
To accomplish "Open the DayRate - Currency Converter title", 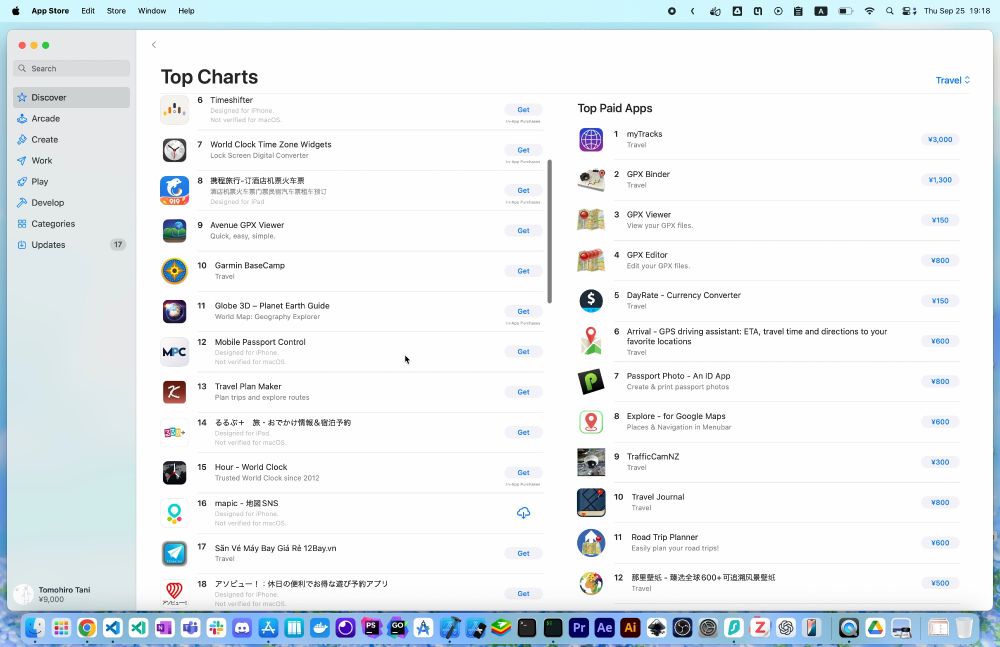I will coord(683,295).
